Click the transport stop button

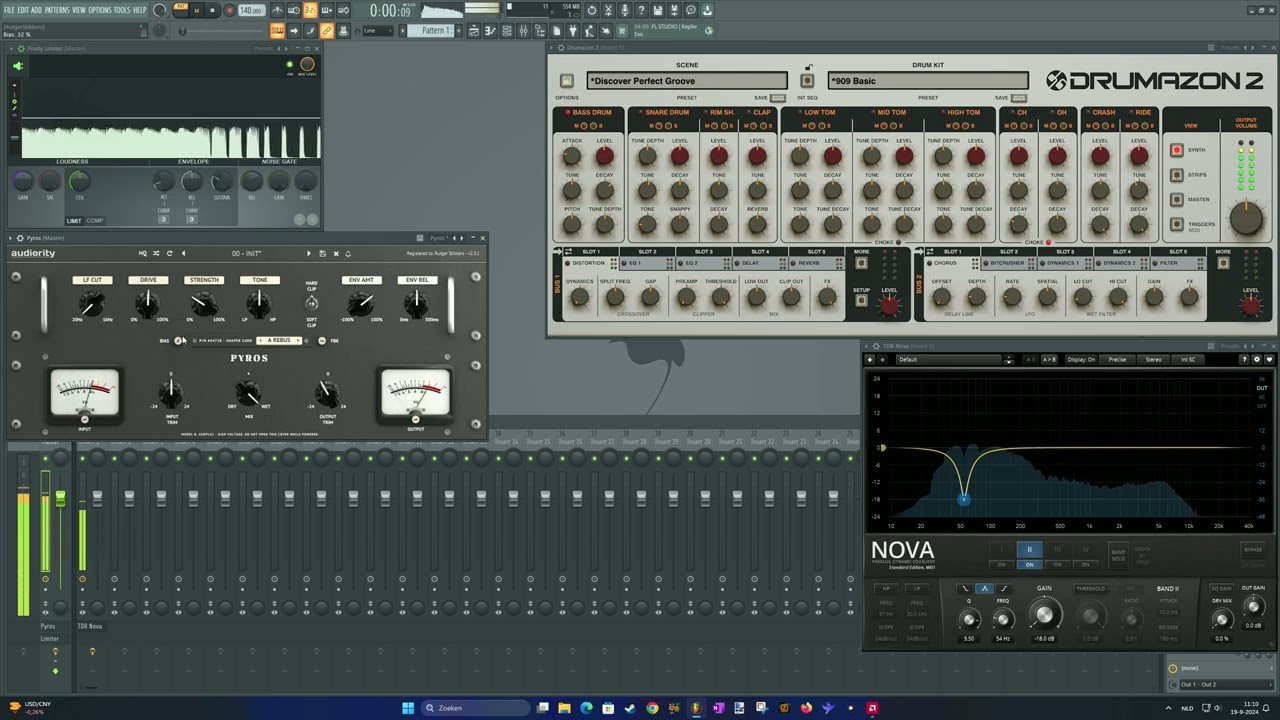point(212,10)
